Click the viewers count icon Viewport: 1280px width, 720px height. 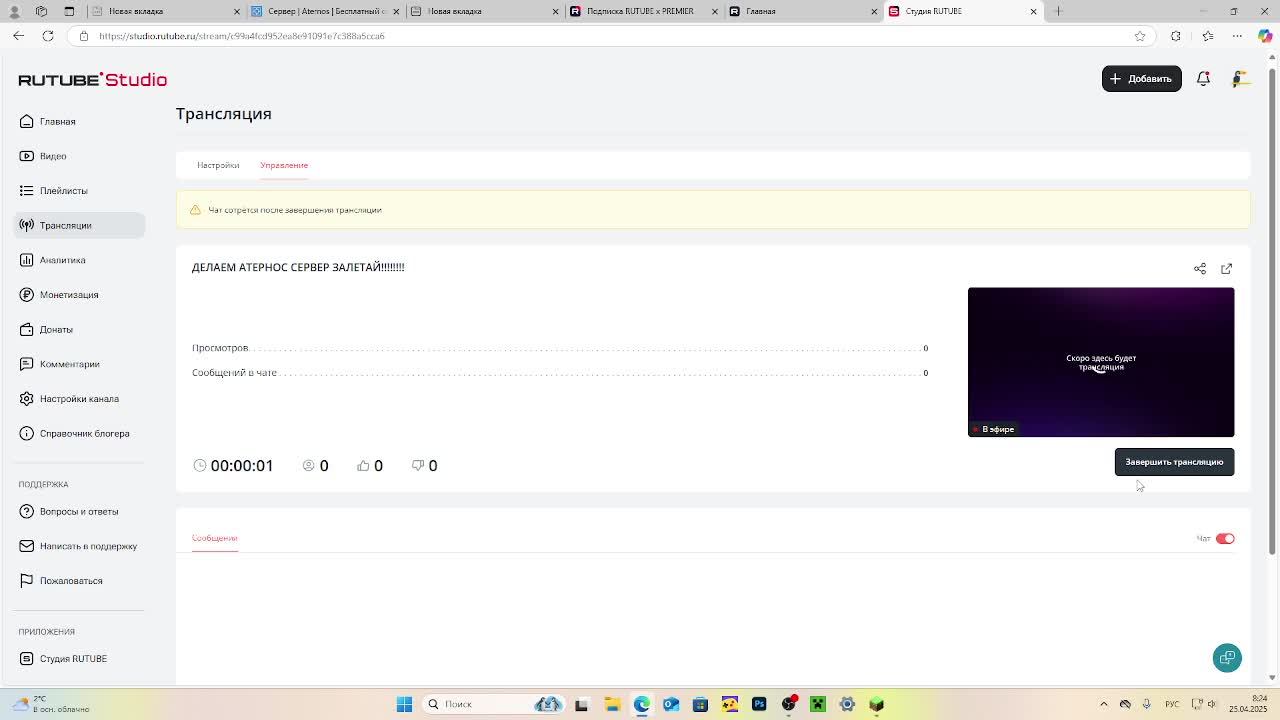[309, 466]
